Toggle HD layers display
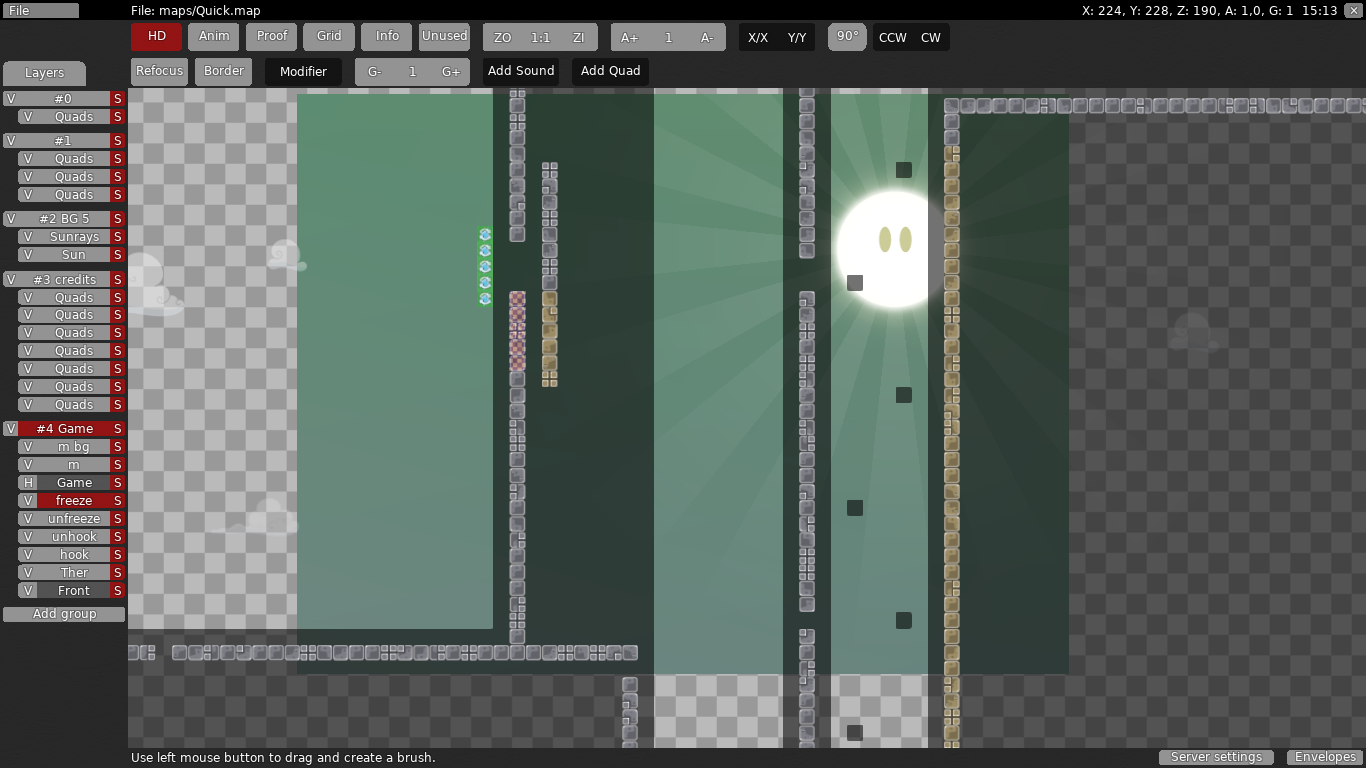The height and width of the screenshot is (768, 1366). pos(155,36)
